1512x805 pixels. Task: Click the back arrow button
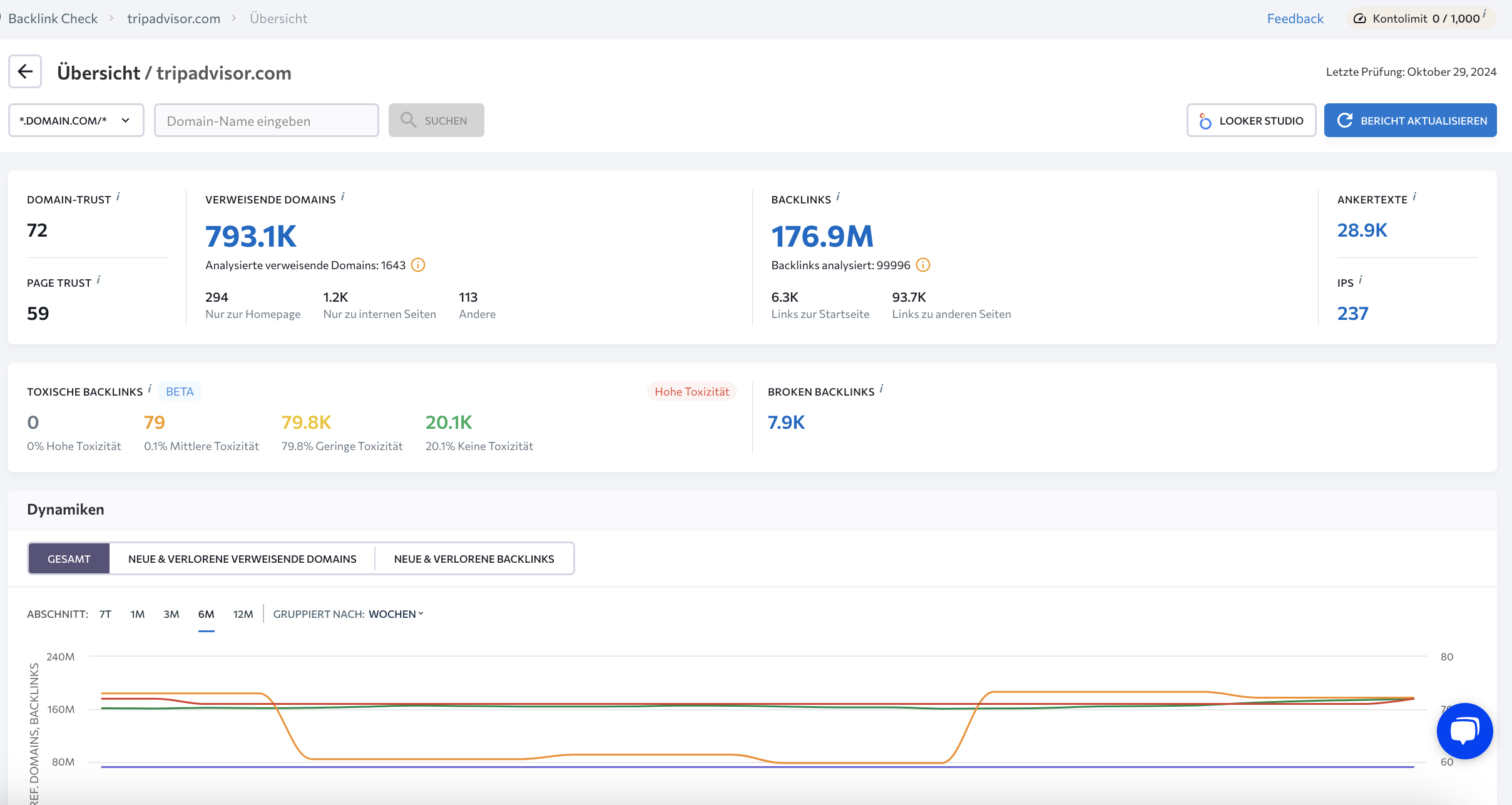click(x=25, y=72)
